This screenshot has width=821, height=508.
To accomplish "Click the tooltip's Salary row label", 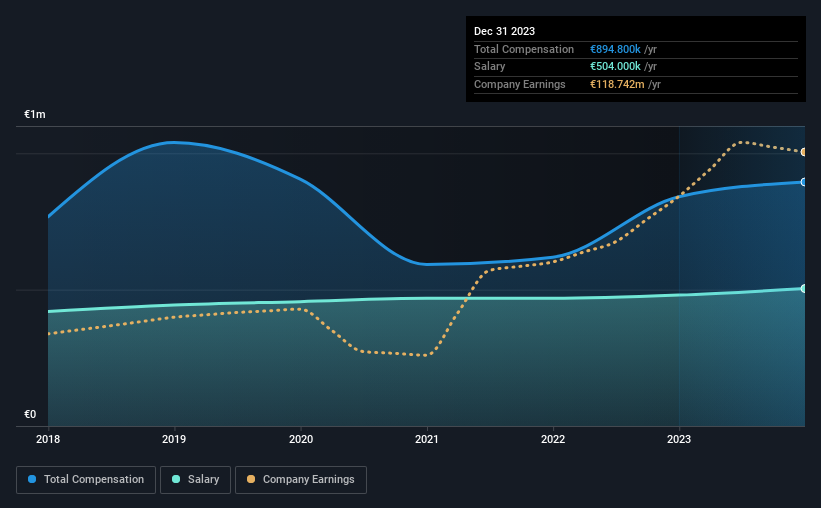I will point(490,67).
